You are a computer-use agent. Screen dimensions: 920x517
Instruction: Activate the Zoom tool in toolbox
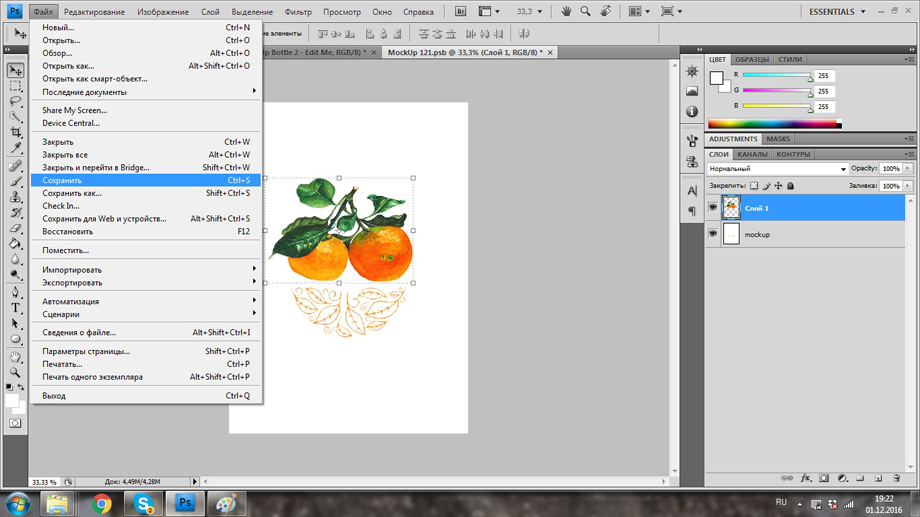[15, 372]
